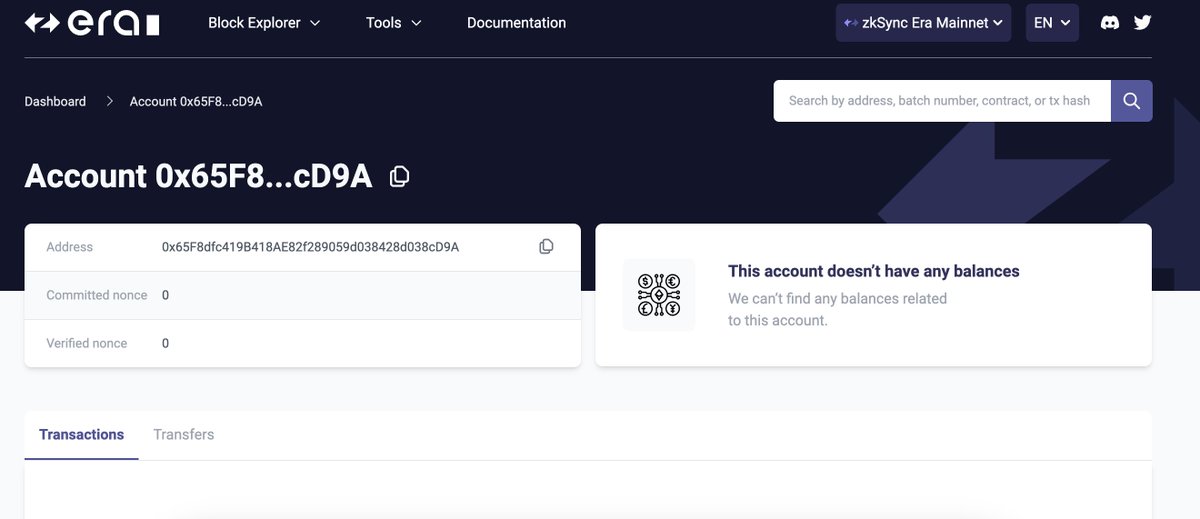Copy the full address in the Address row
This screenshot has height=519, width=1200.
546,246
